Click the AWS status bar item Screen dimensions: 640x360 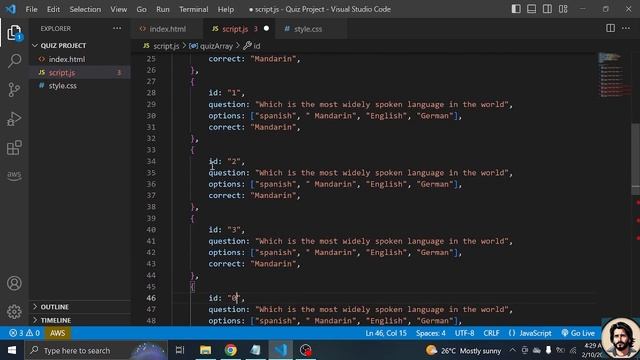58,333
